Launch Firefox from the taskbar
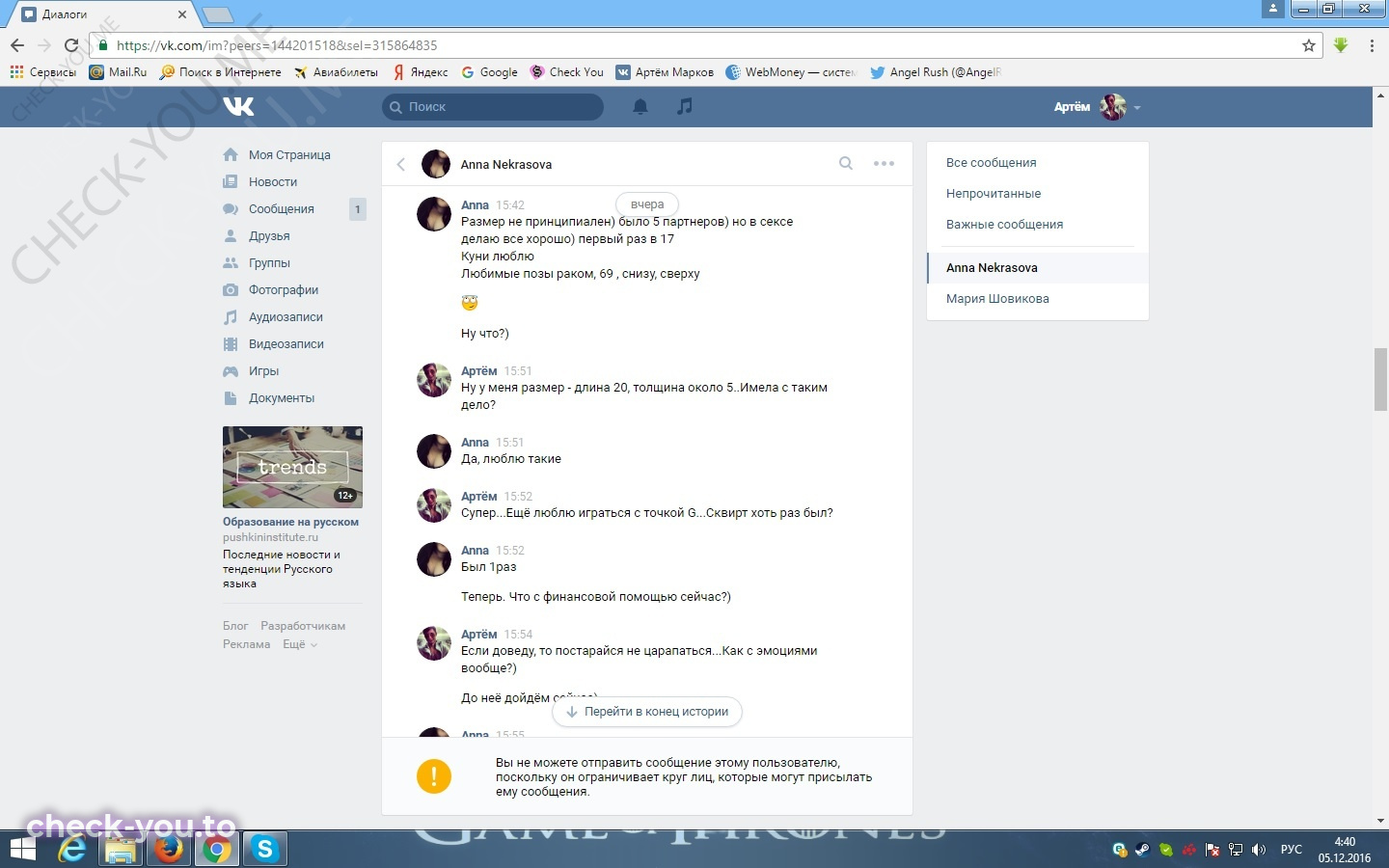 click(x=170, y=849)
